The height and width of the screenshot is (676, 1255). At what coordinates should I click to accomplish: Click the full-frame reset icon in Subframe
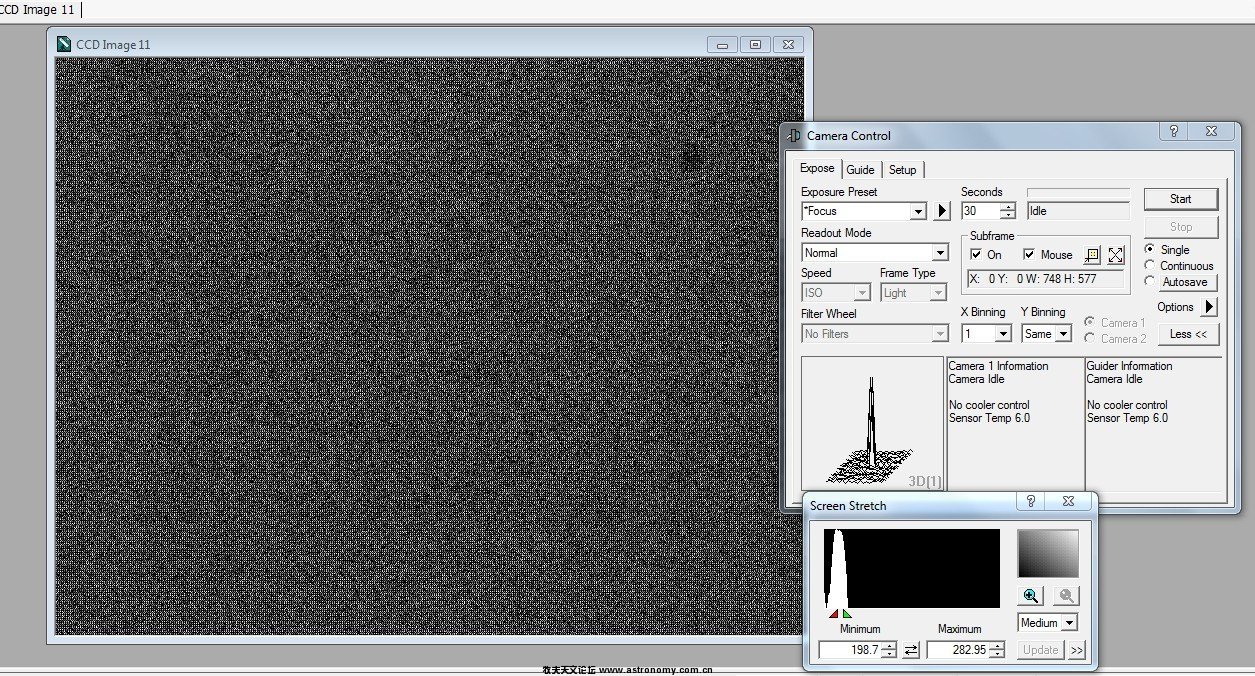[x=1116, y=255]
